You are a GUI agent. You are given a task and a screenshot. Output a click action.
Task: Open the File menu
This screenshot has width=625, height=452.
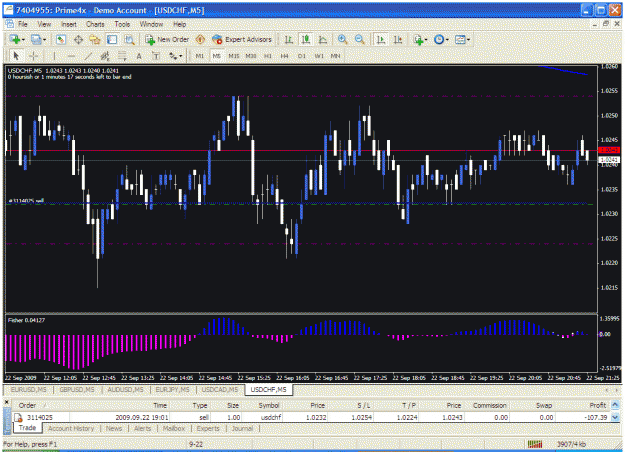tap(23, 24)
